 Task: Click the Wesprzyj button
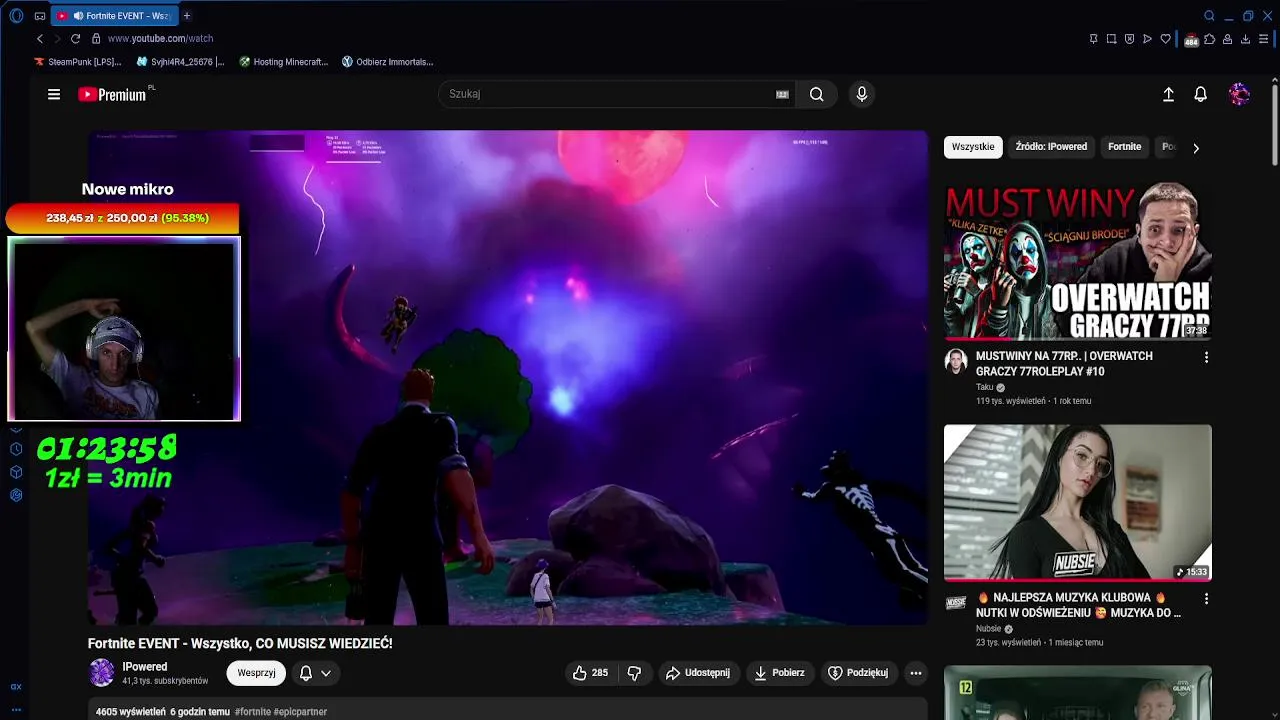click(x=256, y=673)
